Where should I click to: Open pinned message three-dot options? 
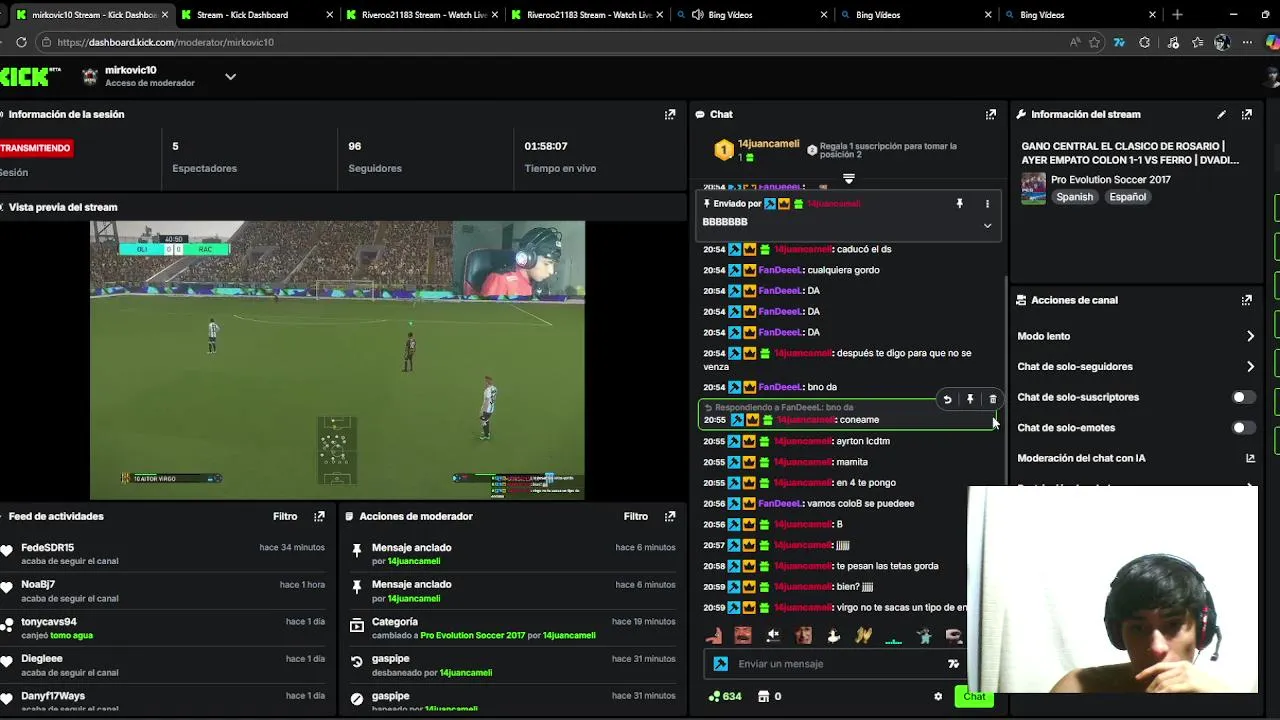[x=987, y=203]
